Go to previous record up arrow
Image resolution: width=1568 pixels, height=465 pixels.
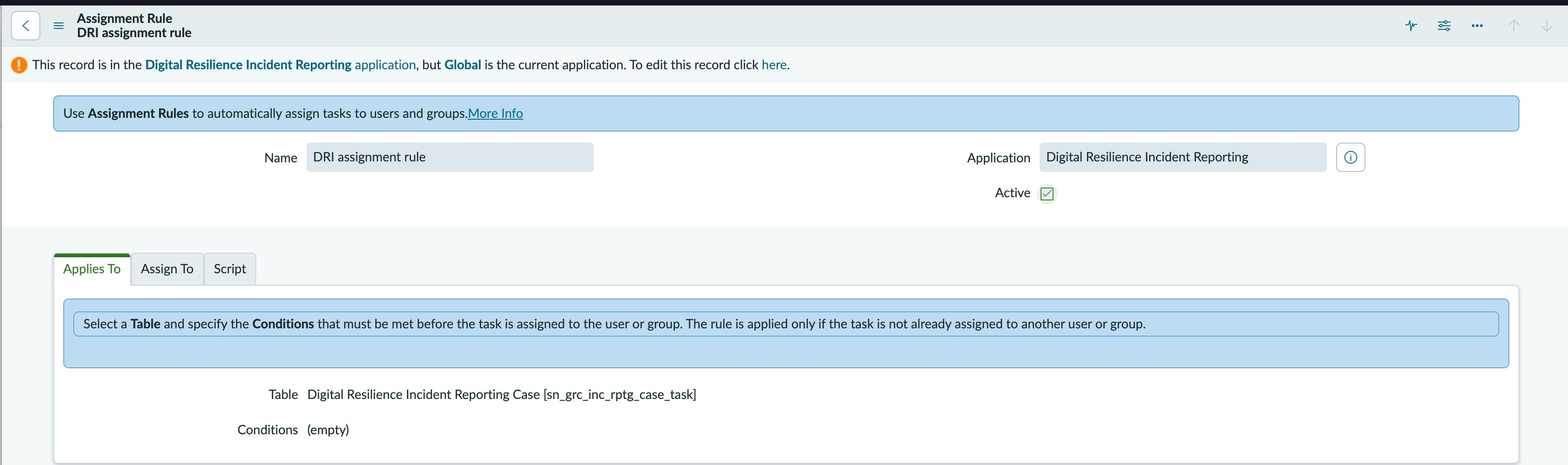coord(1513,26)
